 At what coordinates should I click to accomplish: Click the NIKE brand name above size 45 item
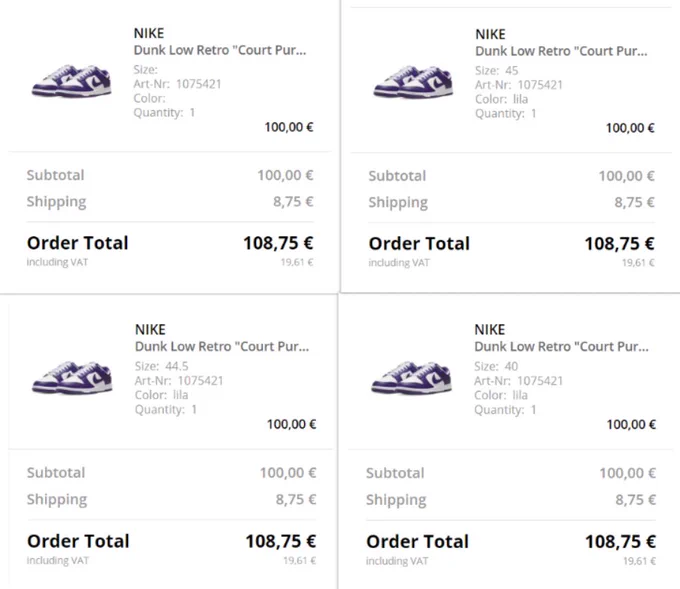click(490, 34)
